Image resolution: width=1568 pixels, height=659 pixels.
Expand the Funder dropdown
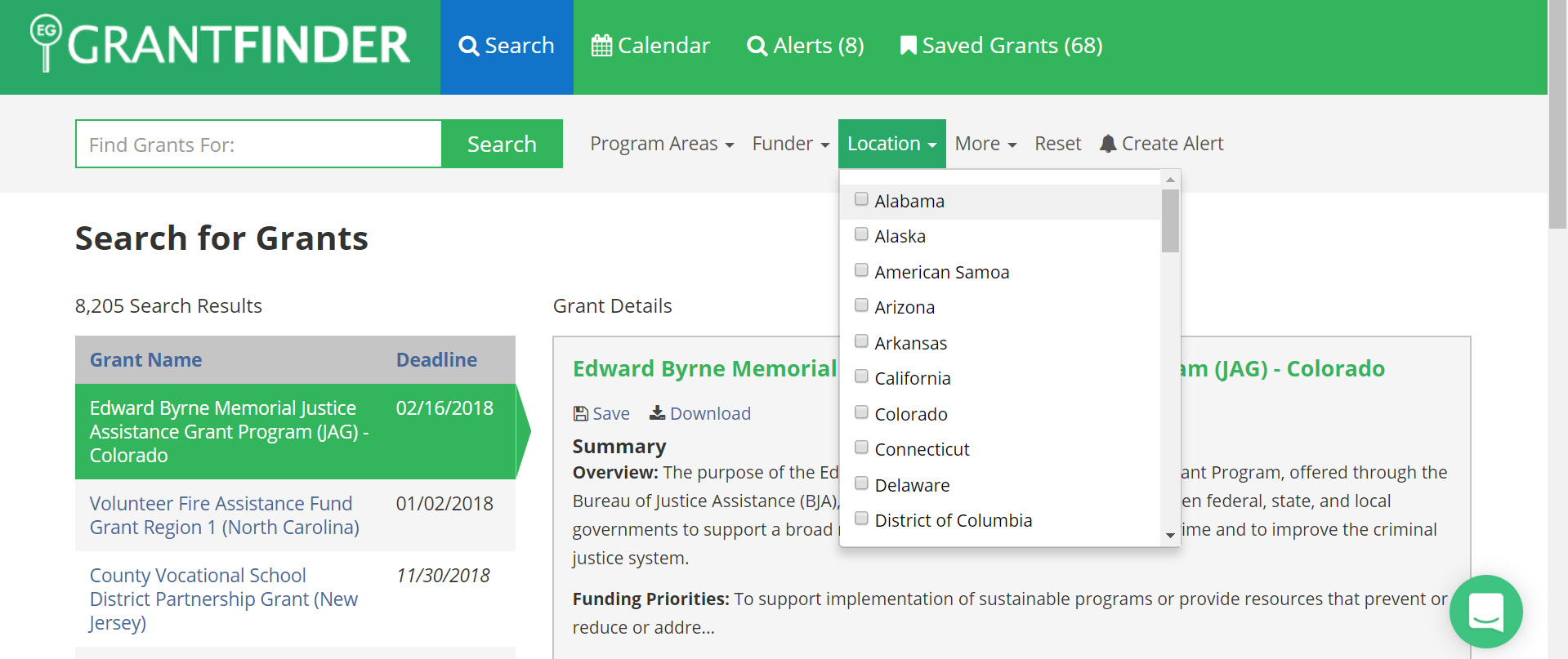click(x=791, y=144)
